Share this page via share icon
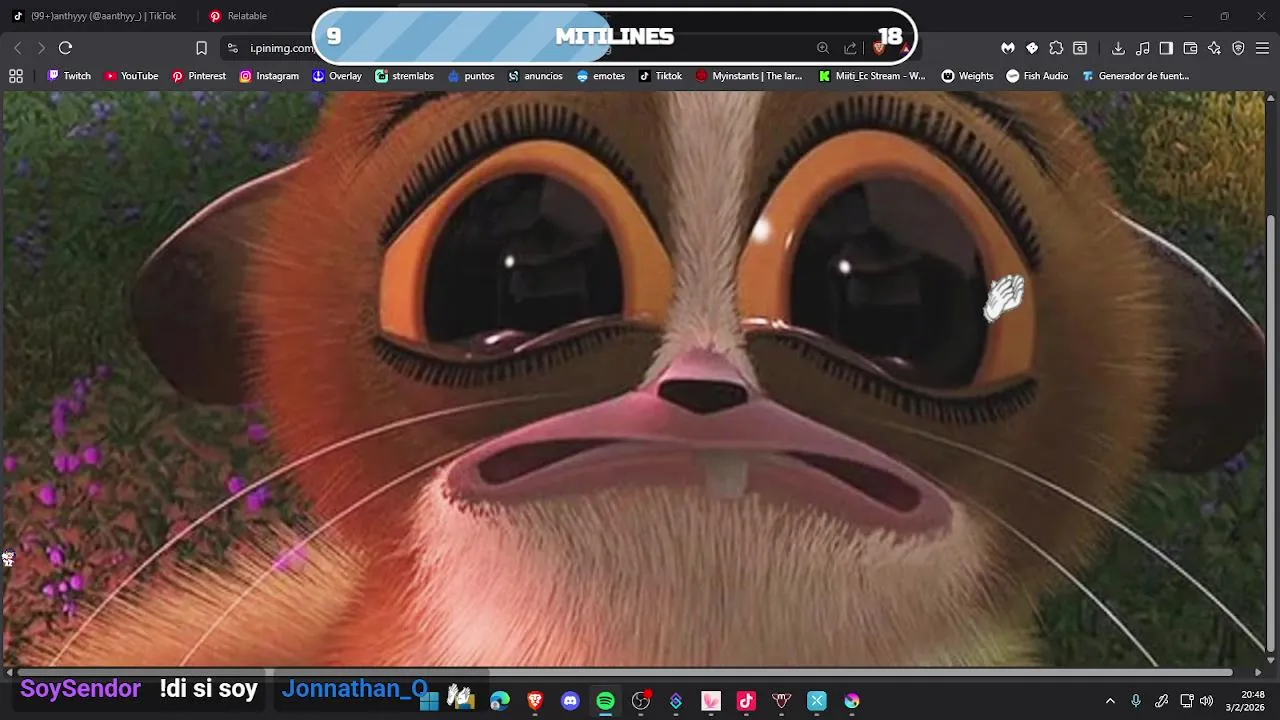 coord(850,48)
